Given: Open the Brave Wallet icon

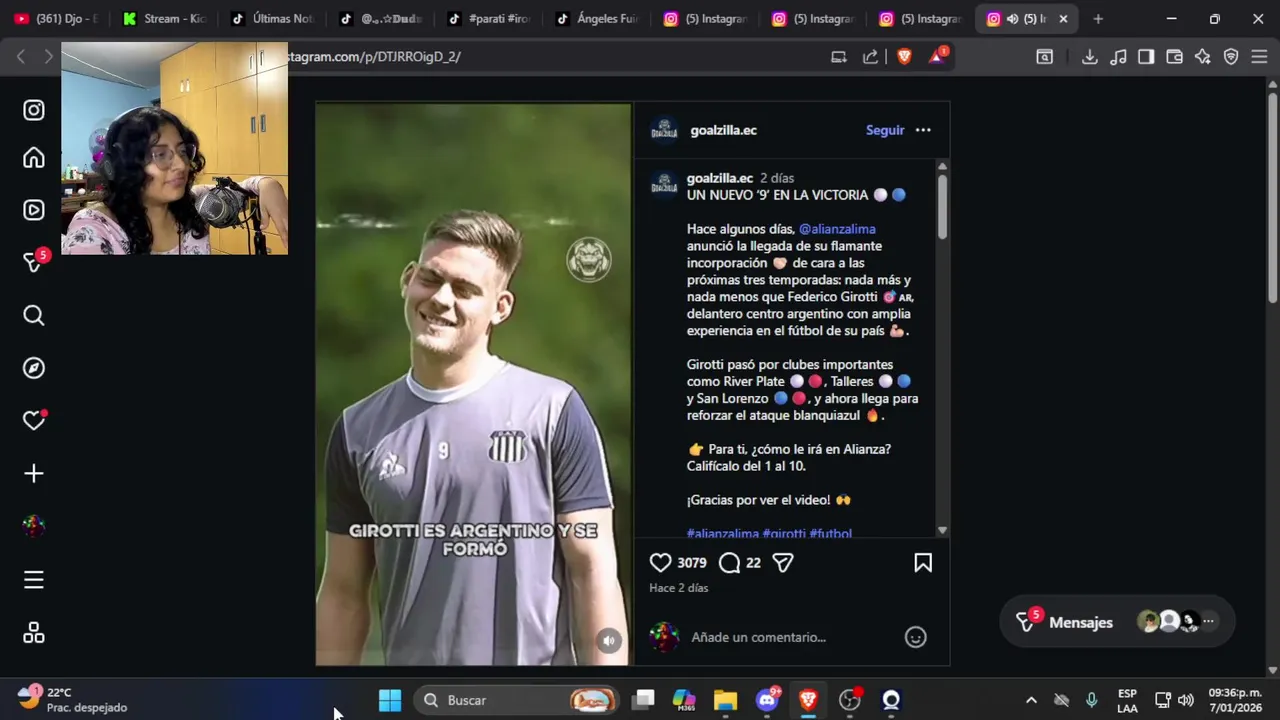Looking at the screenshot, I should tap(1175, 57).
